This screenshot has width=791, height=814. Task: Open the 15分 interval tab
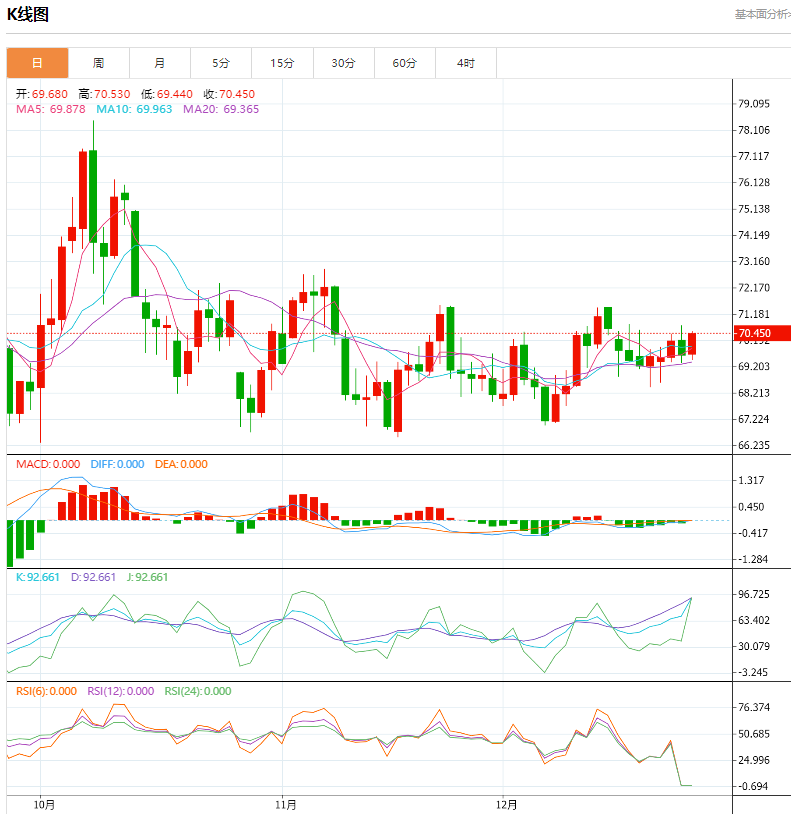pyautogui.click(x=282, y=63)
